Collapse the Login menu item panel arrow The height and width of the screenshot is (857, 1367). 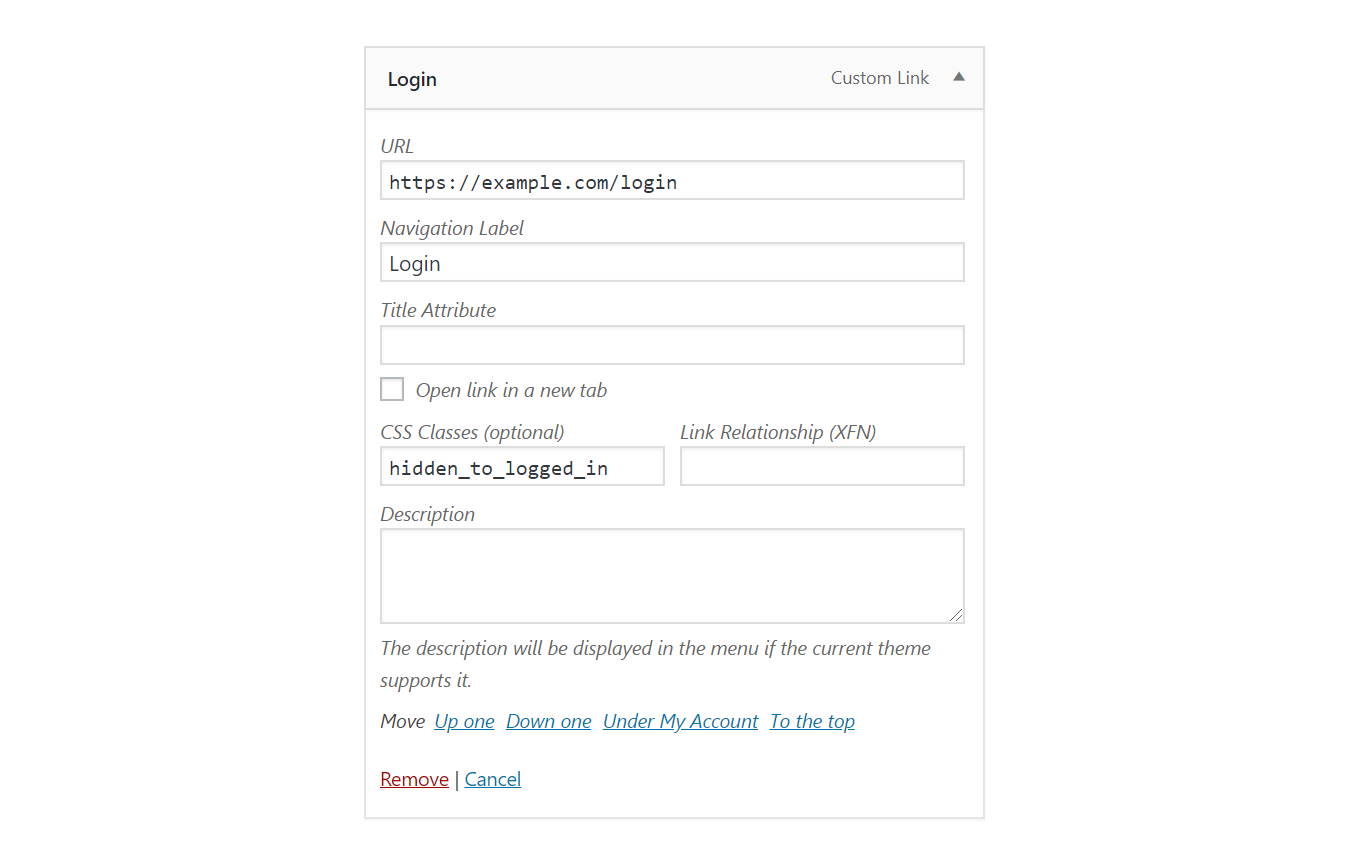pyautogui.click(x=958, y=77)
